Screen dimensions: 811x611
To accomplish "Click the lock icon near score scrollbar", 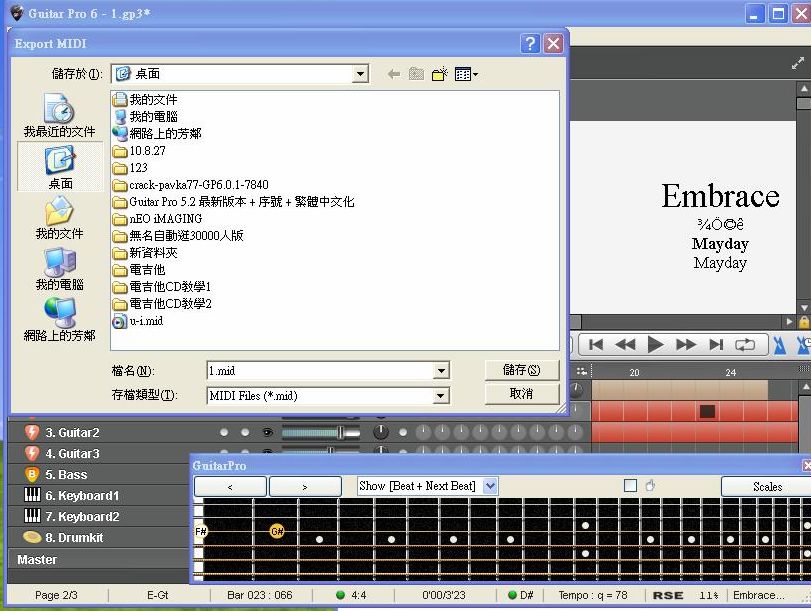I will pyautogui.click(x=804, y=322).
